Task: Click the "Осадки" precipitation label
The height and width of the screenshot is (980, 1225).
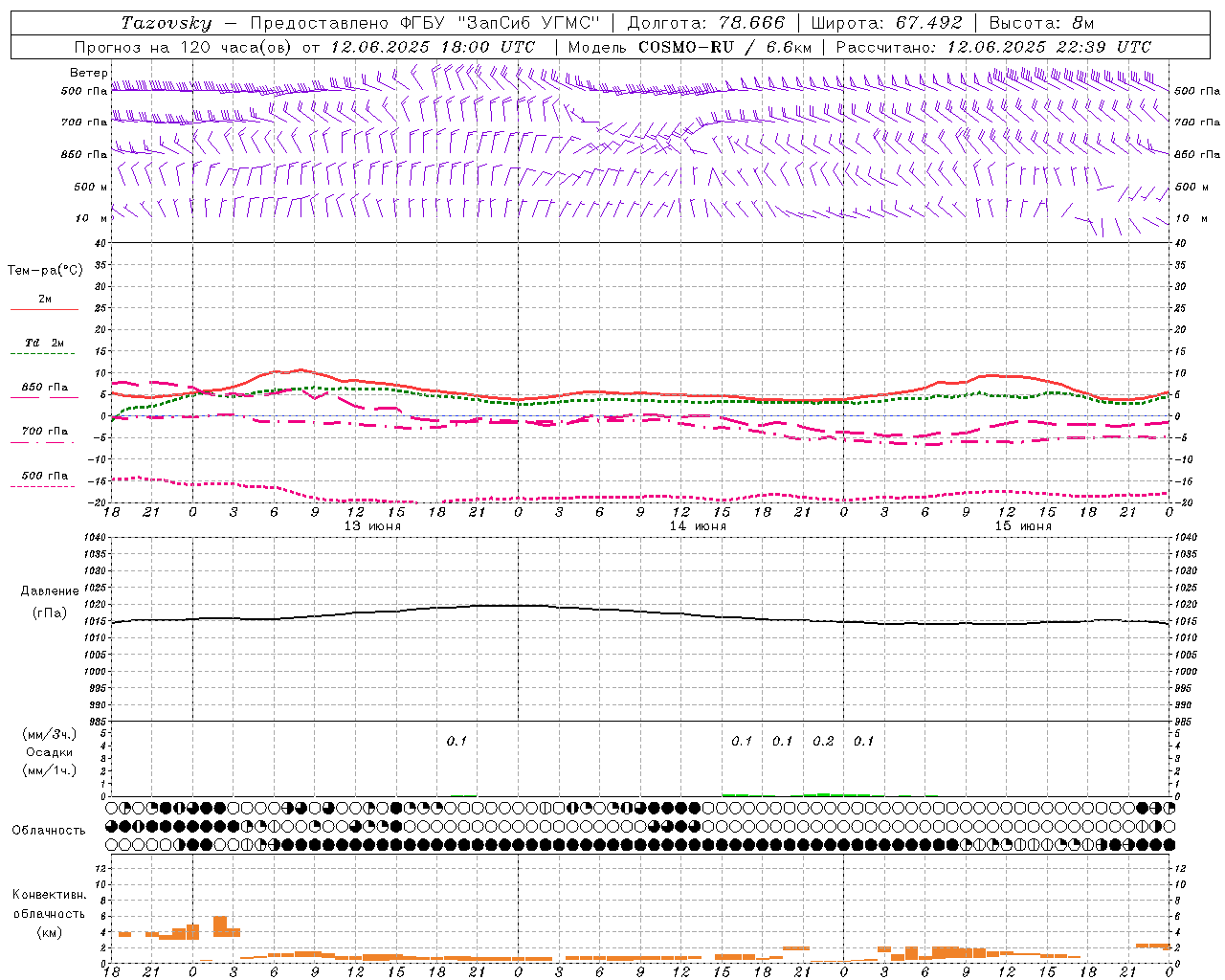Action: 50,752
